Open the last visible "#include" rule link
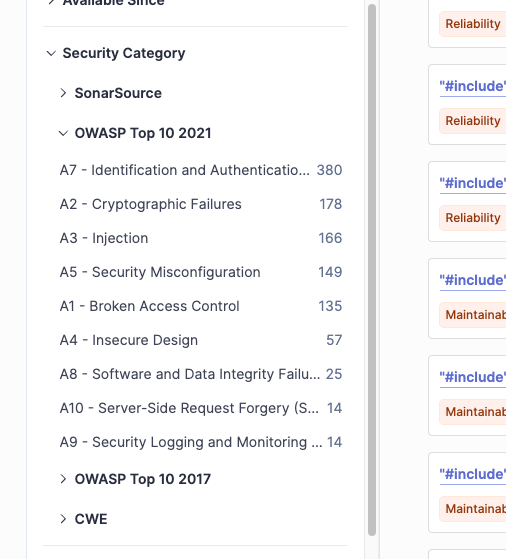 click(472, 474)
